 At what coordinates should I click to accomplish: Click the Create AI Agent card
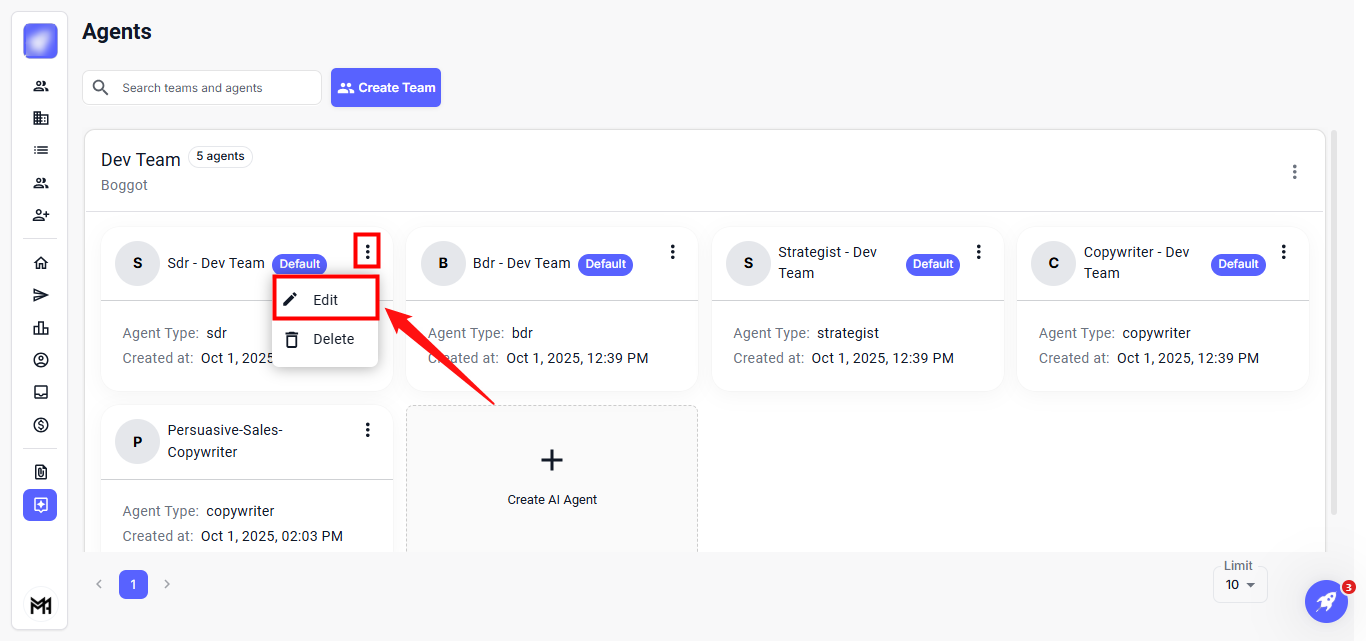click(552, 477)
